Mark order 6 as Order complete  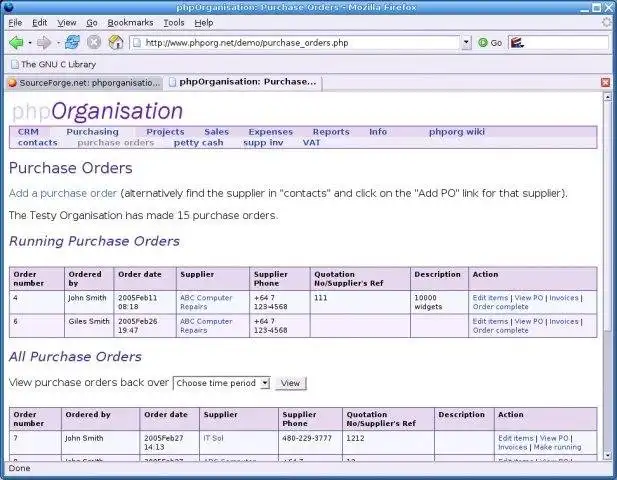pos(501,330)
